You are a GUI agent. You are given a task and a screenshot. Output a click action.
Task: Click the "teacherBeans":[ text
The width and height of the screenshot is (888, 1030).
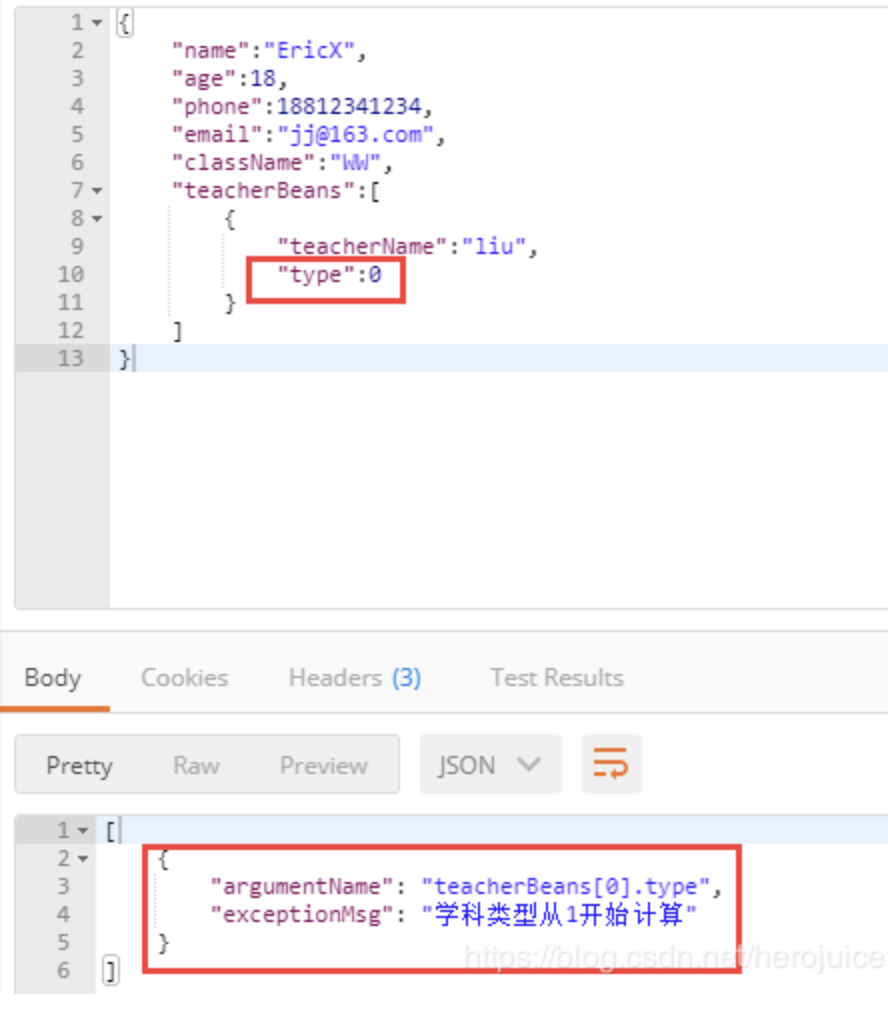coord(276,191)
